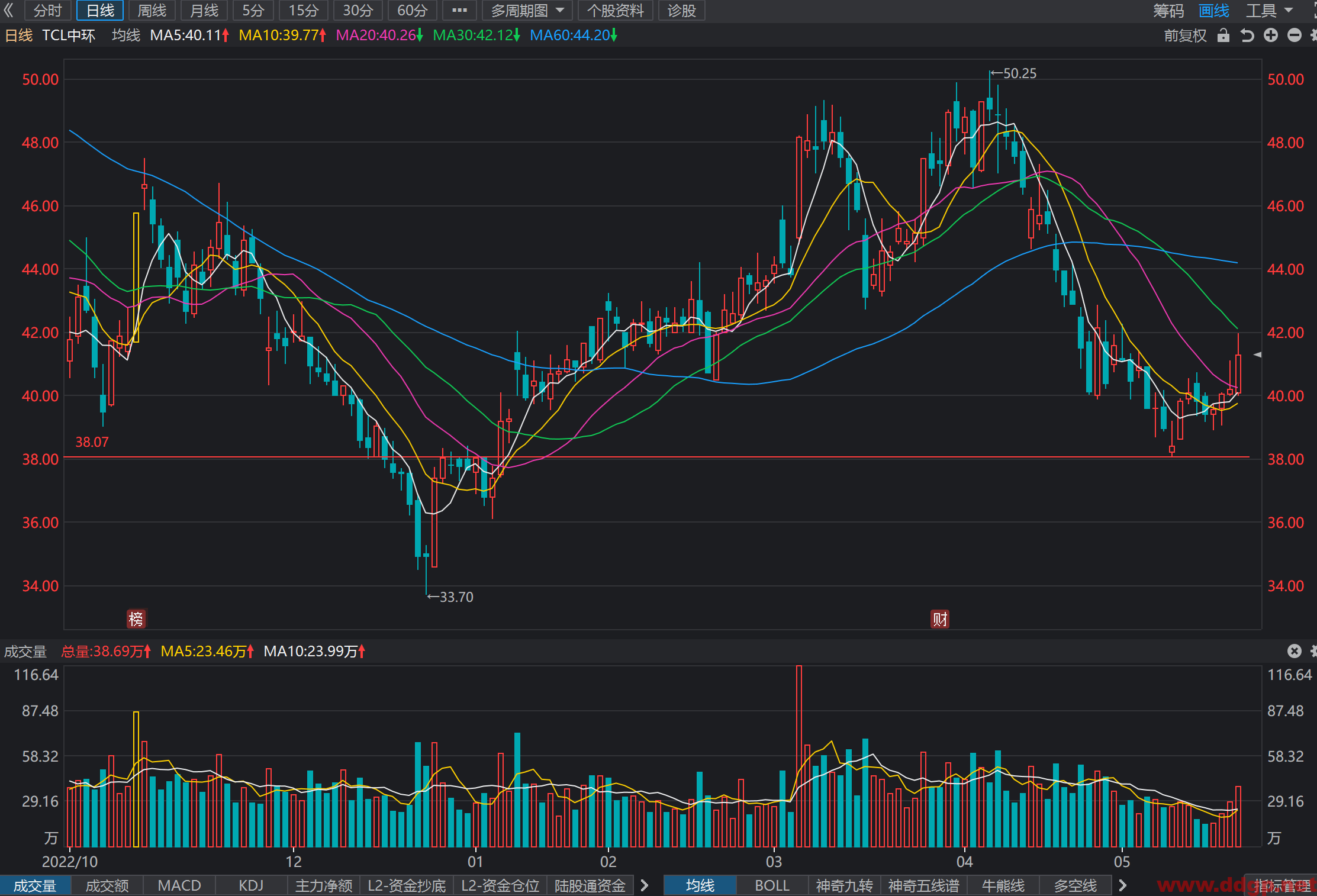Select the 均线 main indicator tab
The width and height of the screenshot is (1317, 896).
(x=700, y=885)
